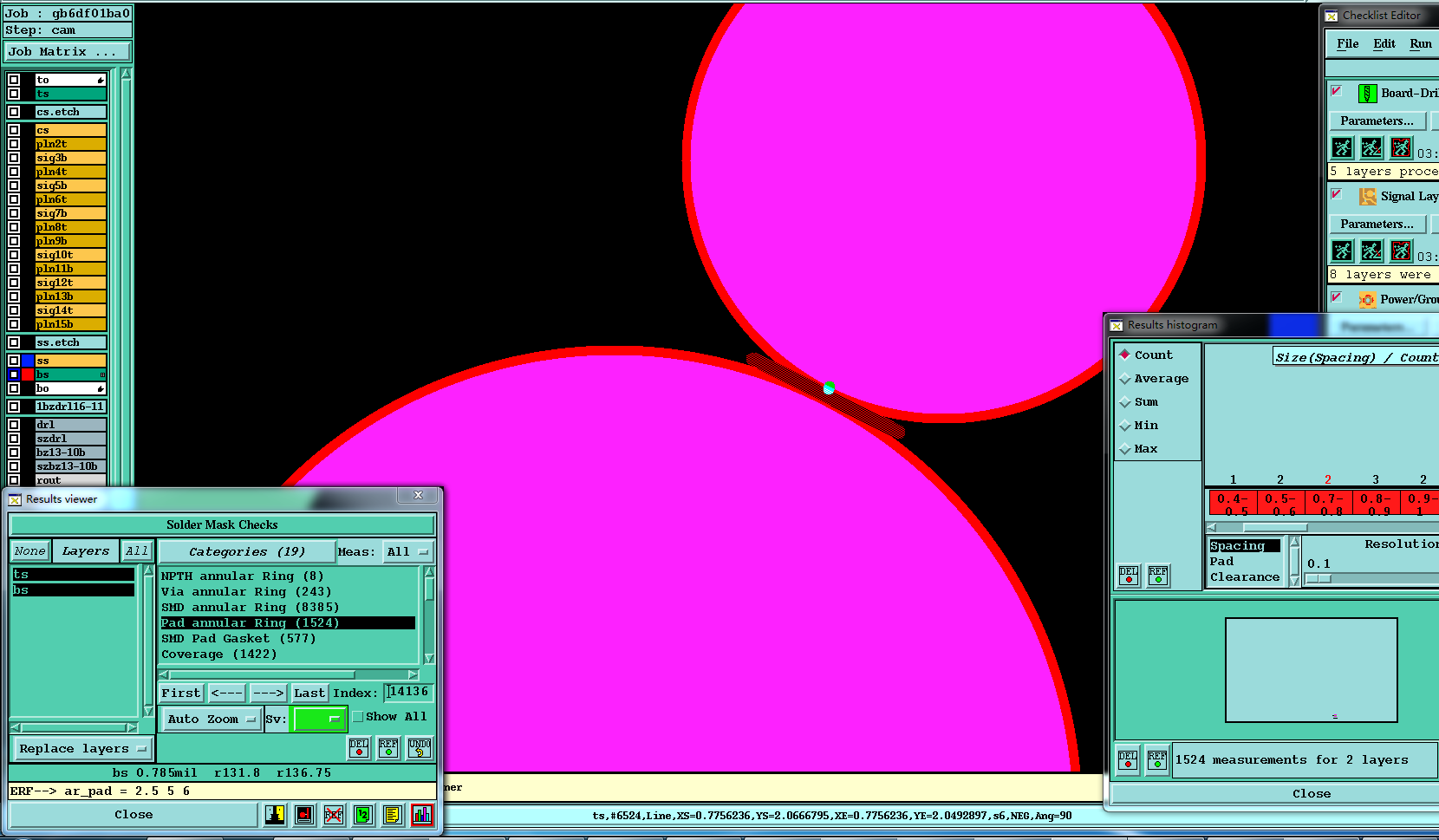Adjust the Resolution slider in histogram
The image size is (1439, 840).
(1318, 578)
